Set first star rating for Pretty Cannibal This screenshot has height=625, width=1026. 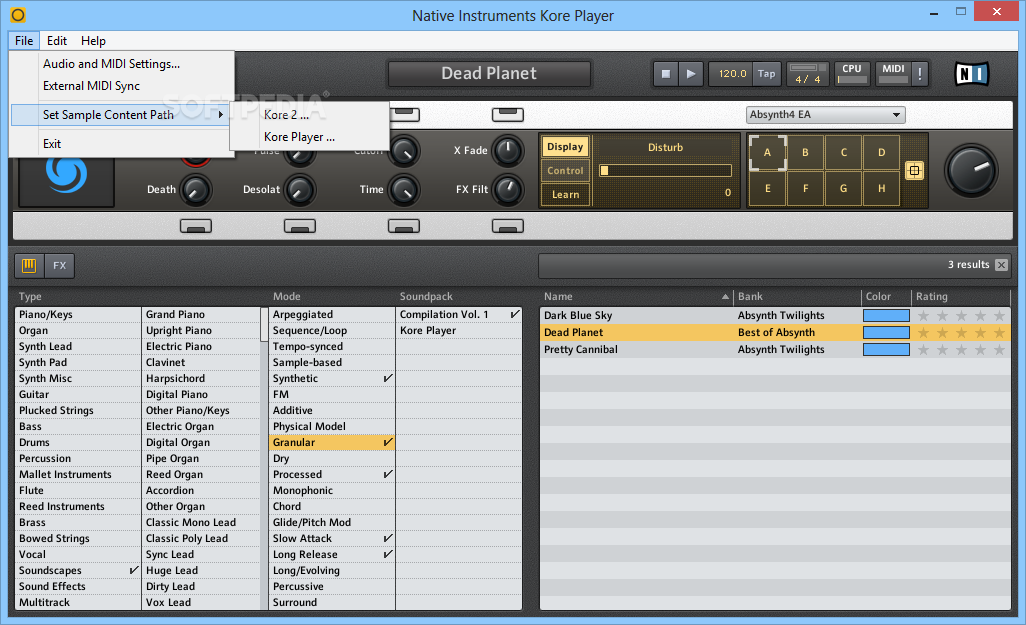[923, 349]
